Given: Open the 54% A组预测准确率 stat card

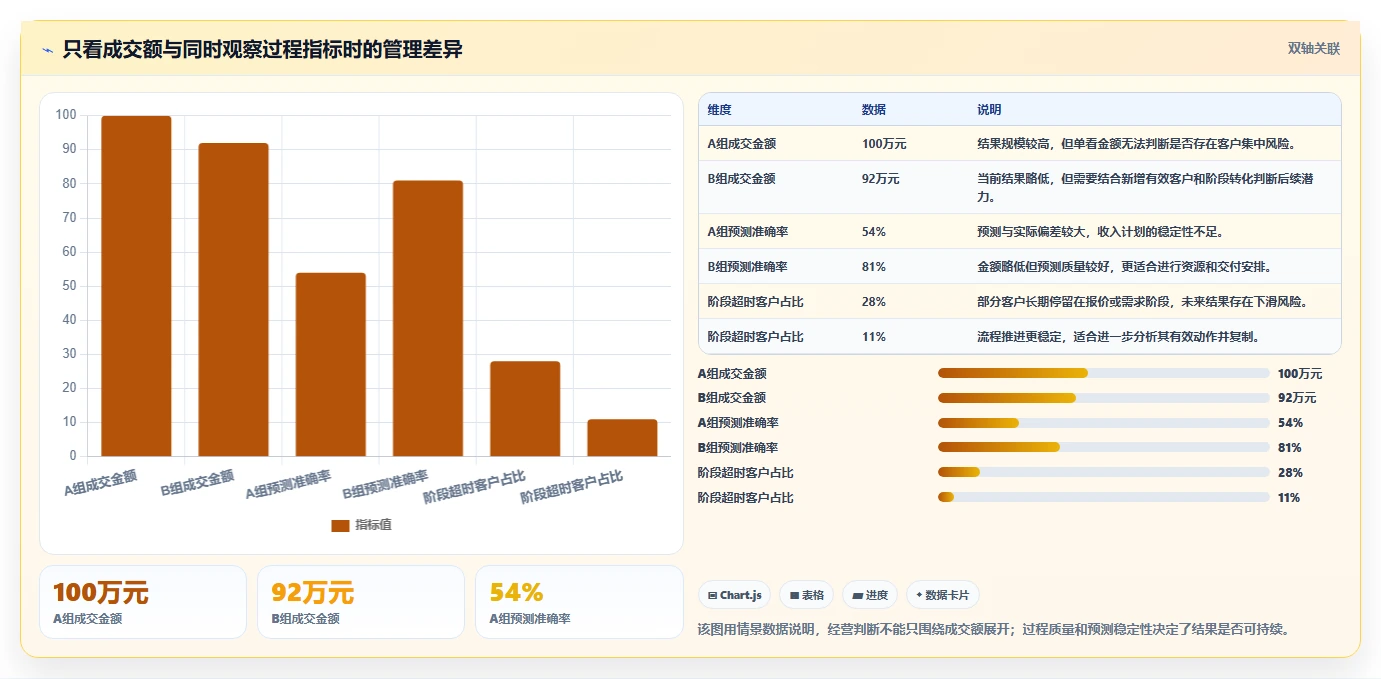Looking at the screenshot, I should click(579, 602).
